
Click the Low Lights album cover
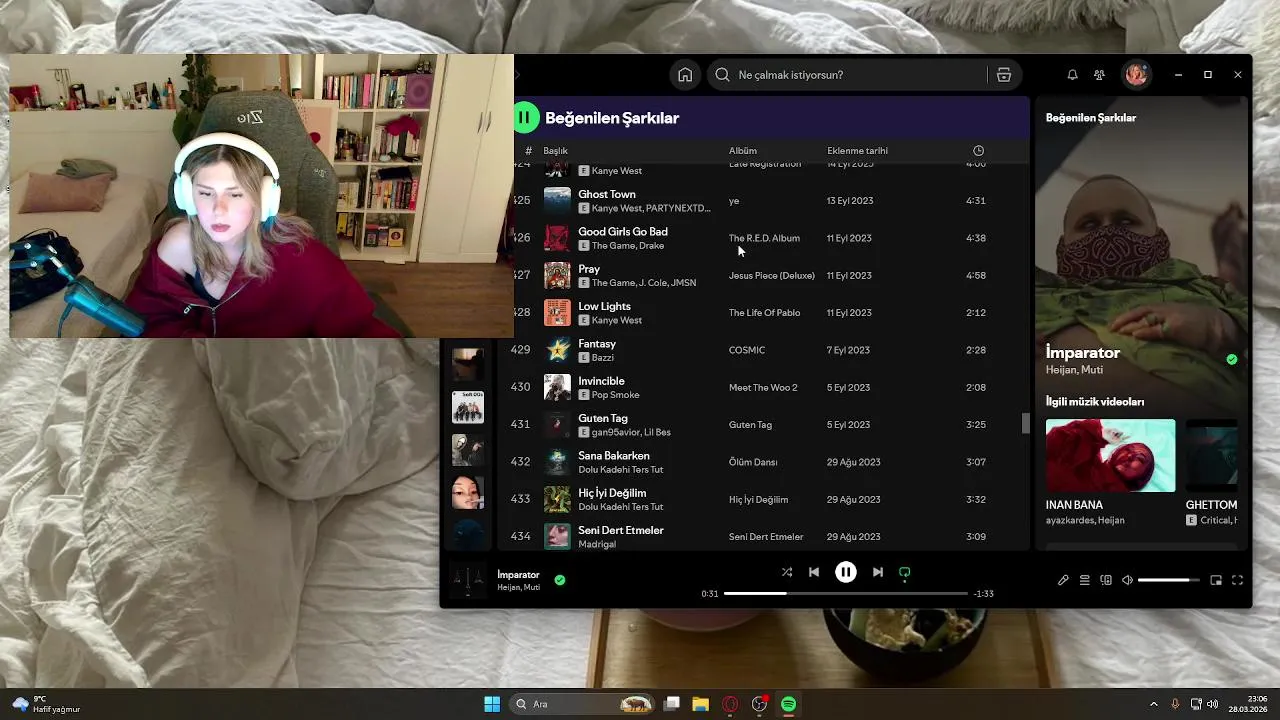pyautogui.click(x=557, y=312)
